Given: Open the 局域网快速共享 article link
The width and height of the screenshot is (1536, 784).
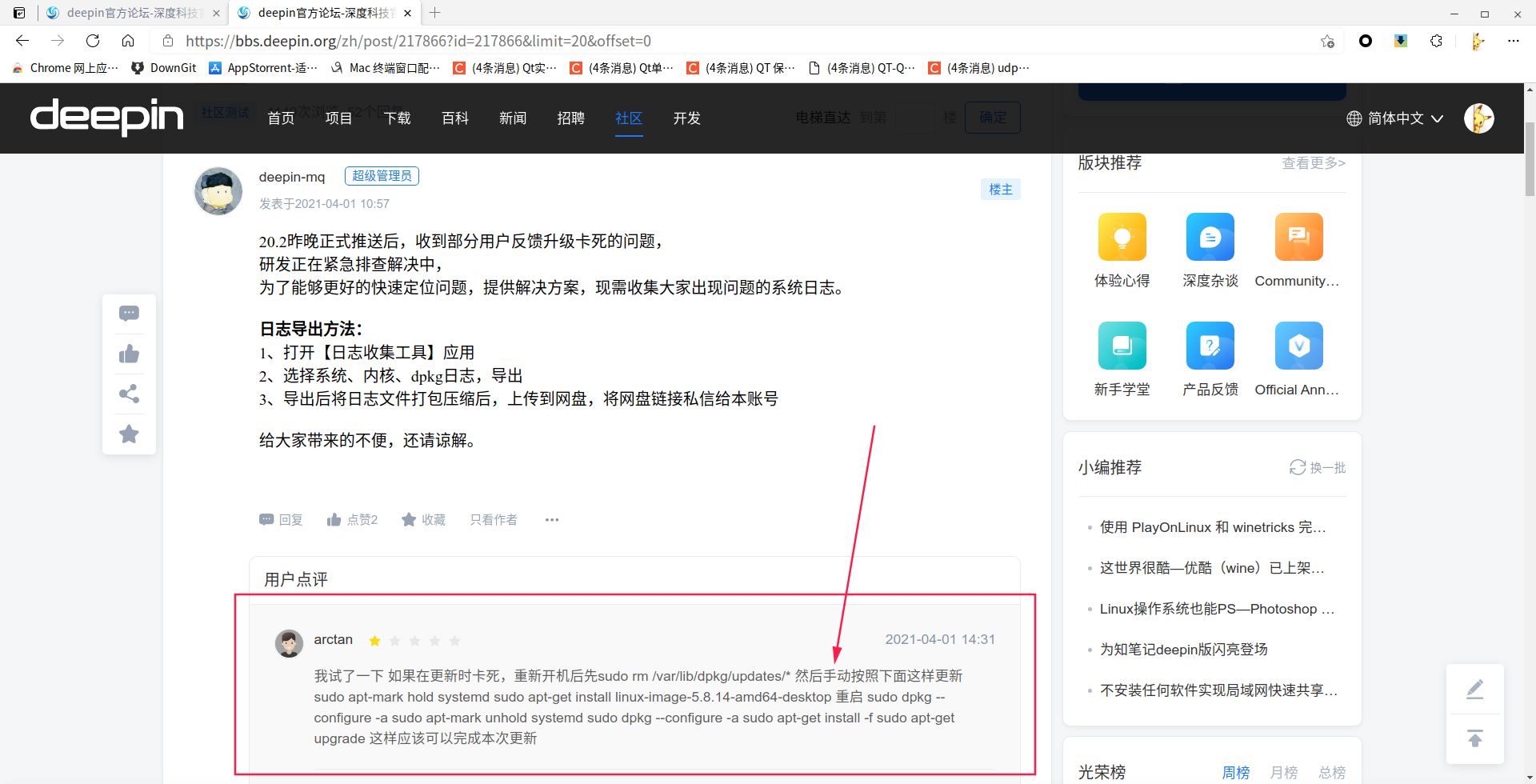Looking at the screenshot, I should click(1218, 690).
